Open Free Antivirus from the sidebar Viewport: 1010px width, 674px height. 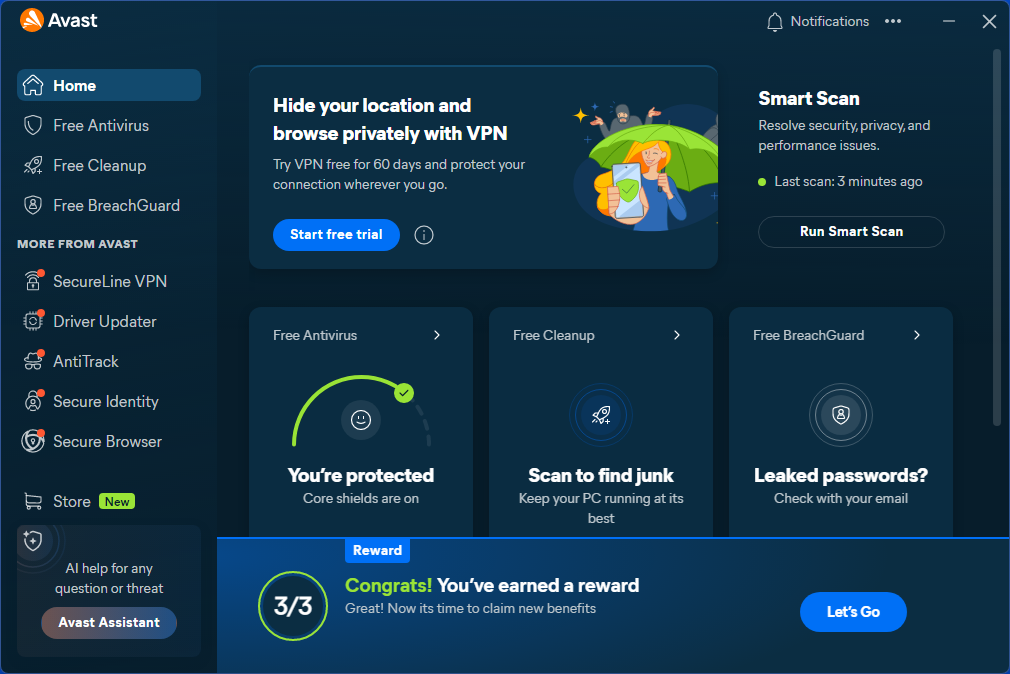[x=109, y=125]
